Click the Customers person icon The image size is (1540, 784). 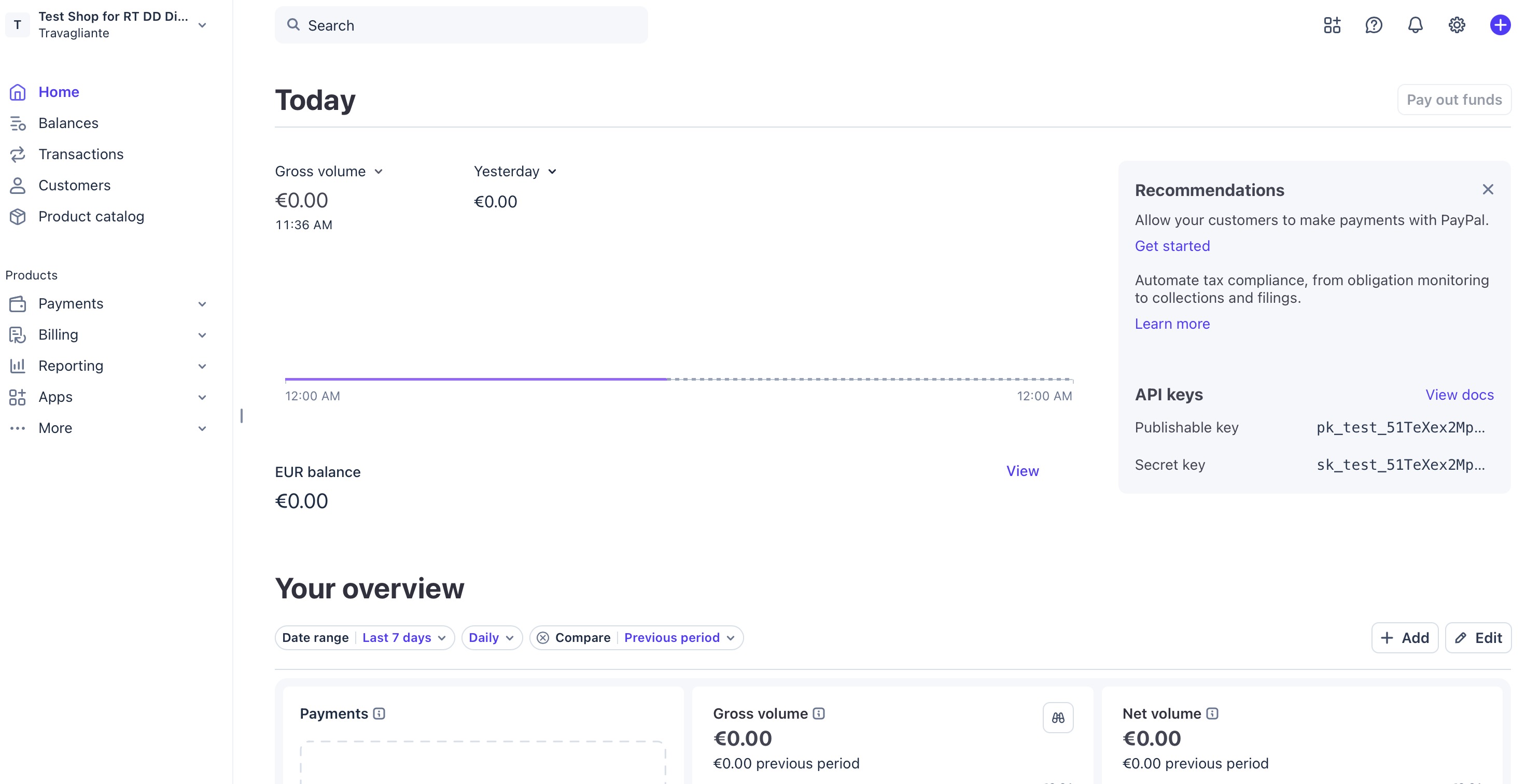pos(17,186)
